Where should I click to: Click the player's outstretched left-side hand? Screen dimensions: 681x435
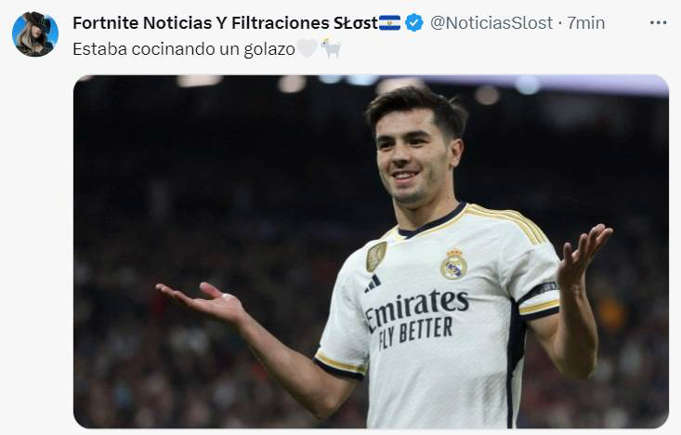click(202, 302)
